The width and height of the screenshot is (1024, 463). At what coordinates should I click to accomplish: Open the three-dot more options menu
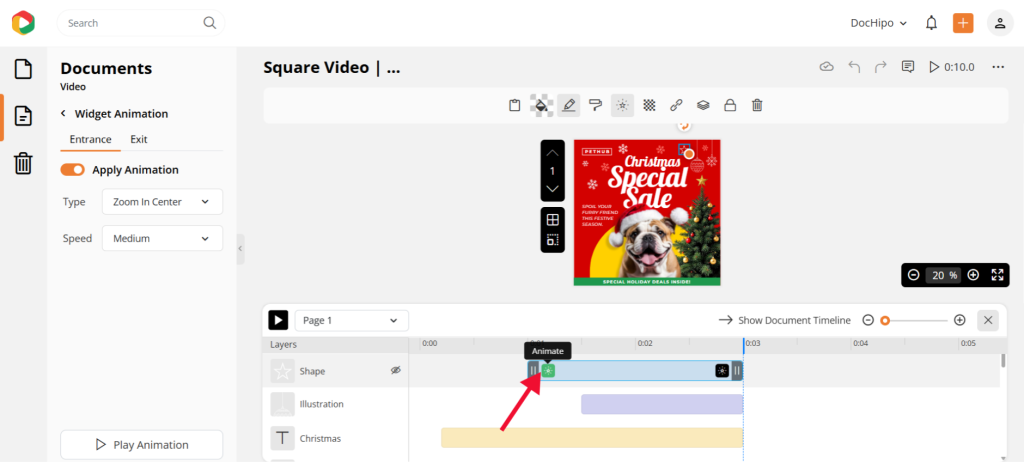coord(997,67)
